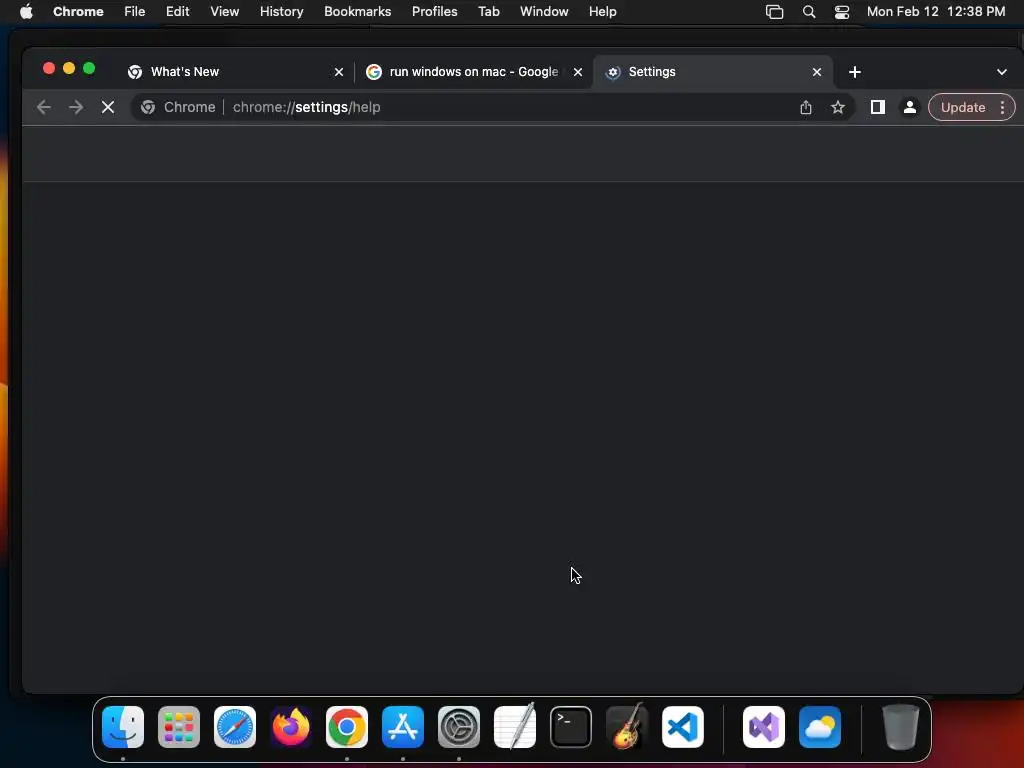This screenshot has width=1024, height=768.
Task: Share this page icon in address bar
Action: click(x=806, y=107)
